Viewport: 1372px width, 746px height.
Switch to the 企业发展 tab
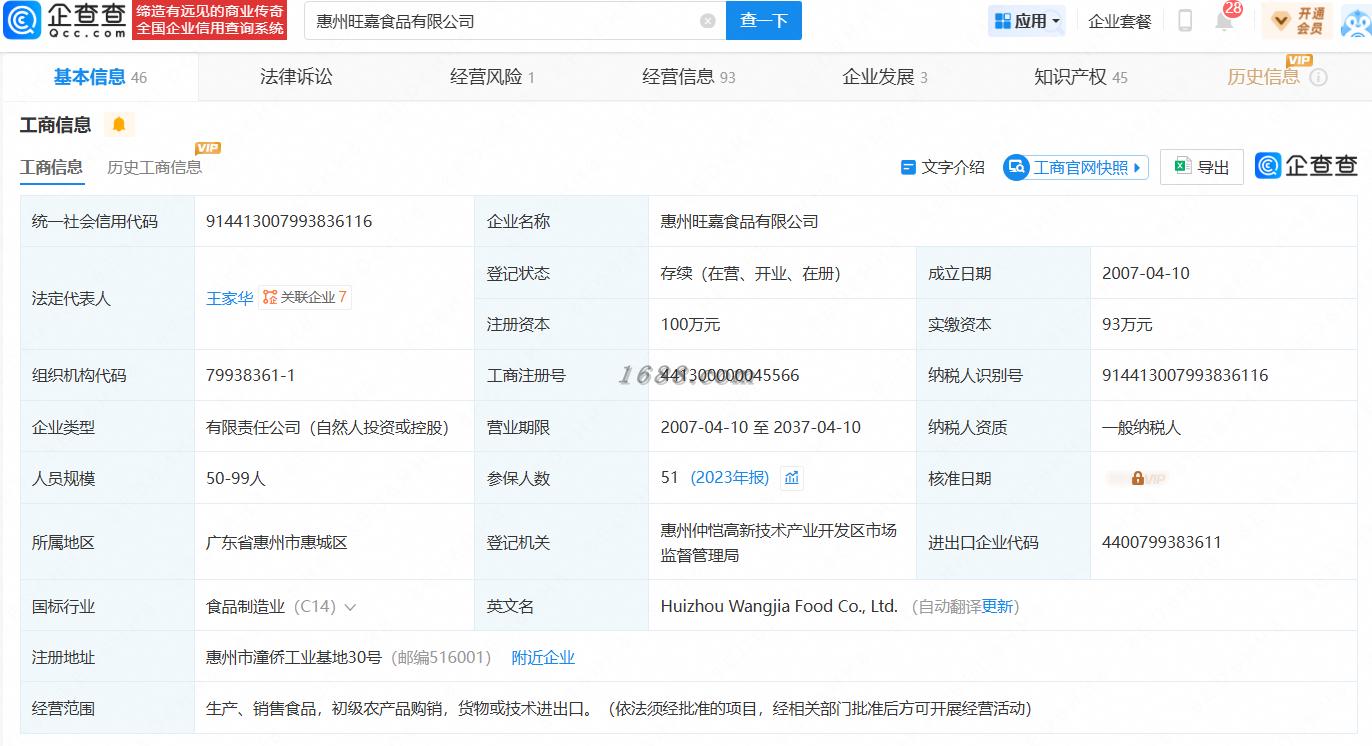click(x=885, y=77)
